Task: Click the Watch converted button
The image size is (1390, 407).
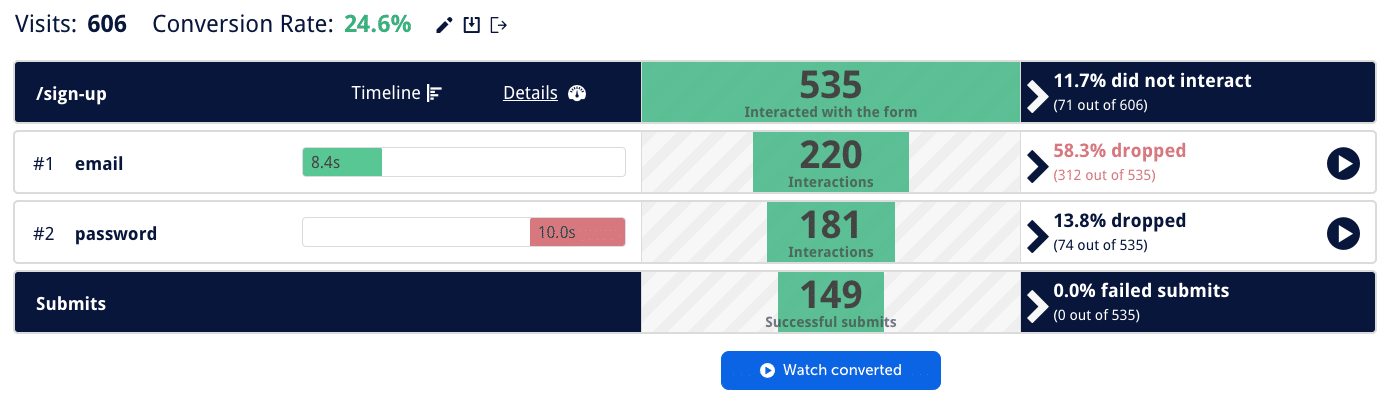Action: [x=831, y=370]
